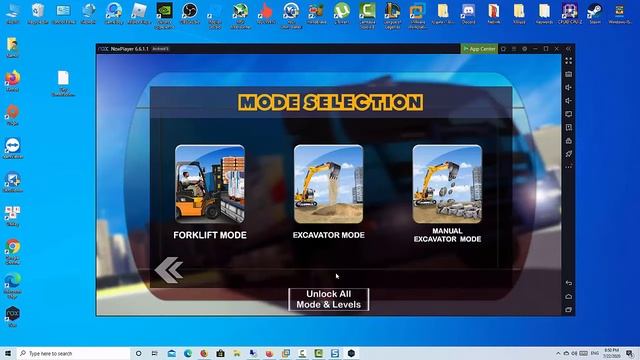This screenshot has height=360, width=640.
Task: Click the Unlock All Mode & Levels button
Action: click(329, 299)
